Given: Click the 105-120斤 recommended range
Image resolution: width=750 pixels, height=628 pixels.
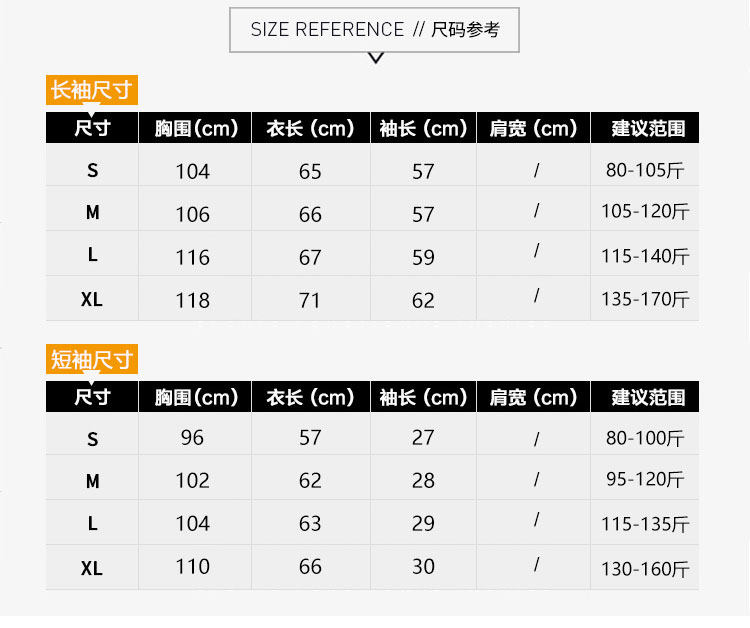Looking at the screenshot, I should point(645,212).
